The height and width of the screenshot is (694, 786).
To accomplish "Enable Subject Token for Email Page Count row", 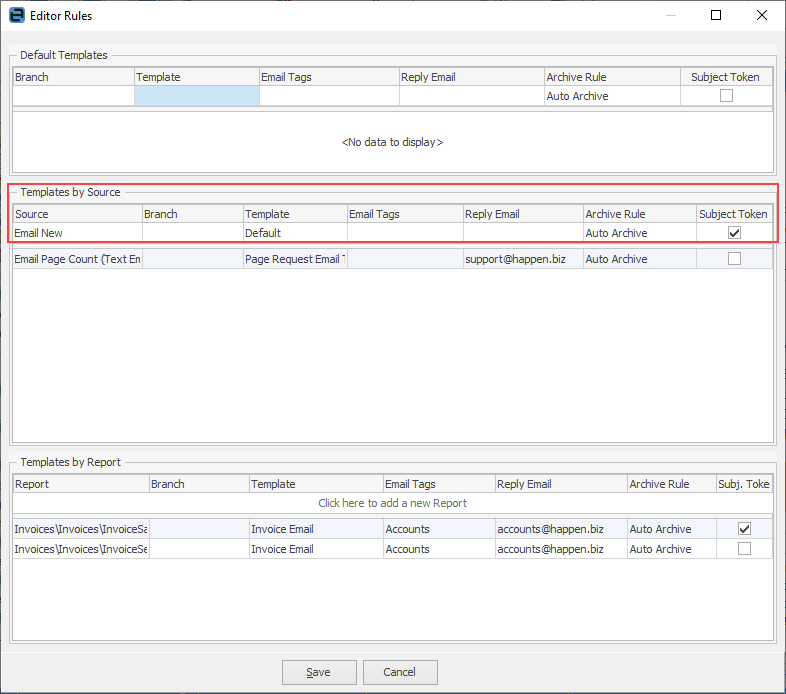I will tap(734, 259).
